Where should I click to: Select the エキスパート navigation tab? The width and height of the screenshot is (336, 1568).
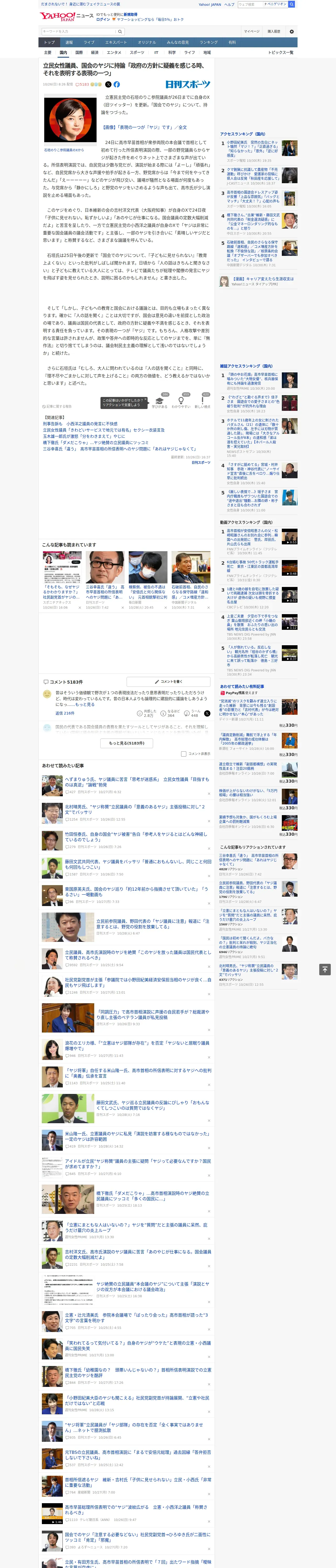116,43
